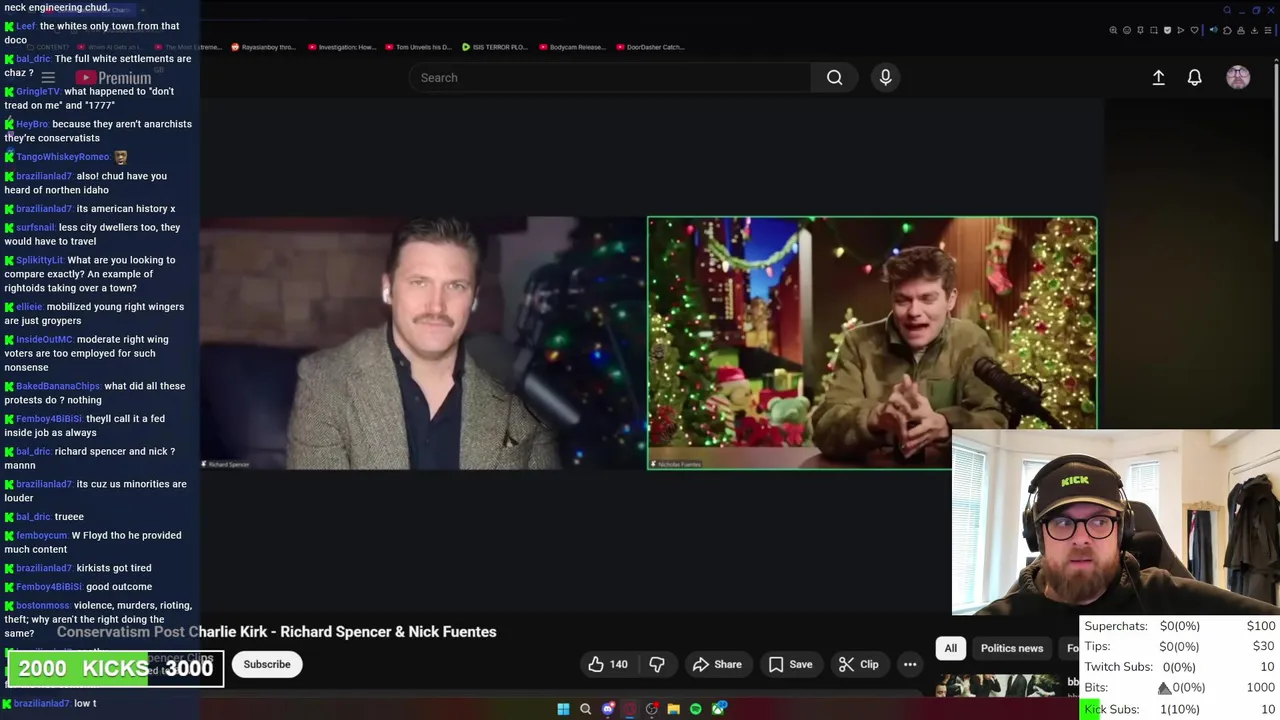The height and width of the screenshot is (720, 1280).
Task: Select the Politics news chip
Action: pyautogui.click(x=1011, y=648)
